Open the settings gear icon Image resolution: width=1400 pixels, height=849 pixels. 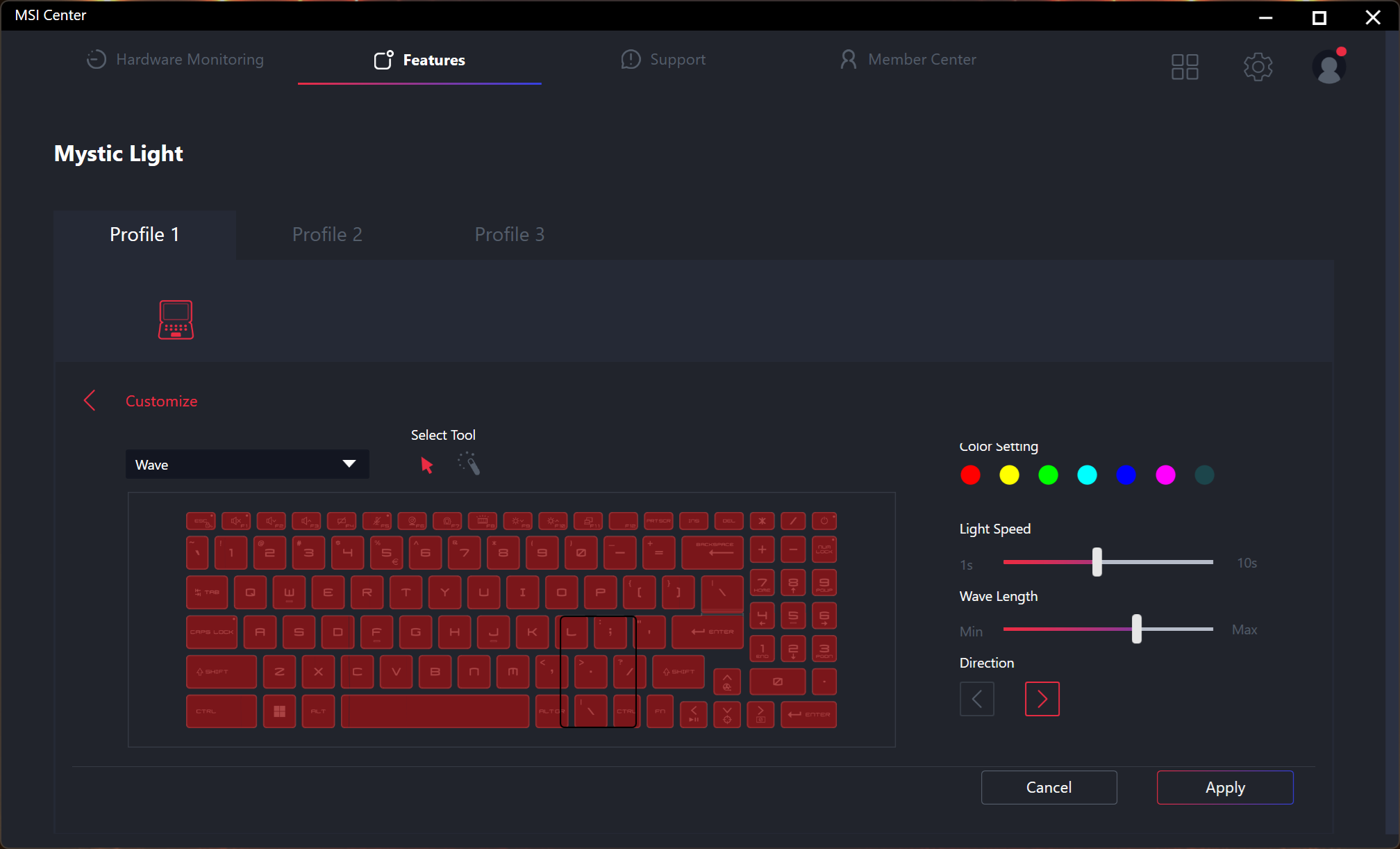click(1258, 67)
